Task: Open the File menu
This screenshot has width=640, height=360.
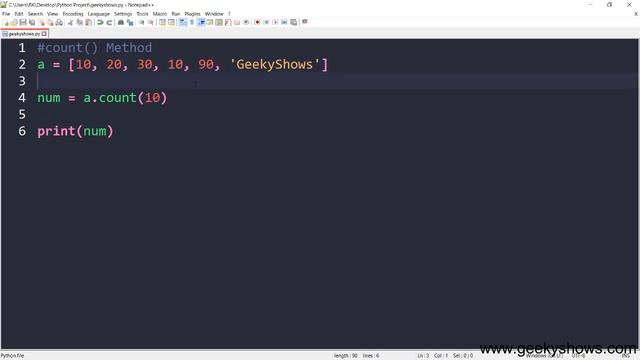Action: click(x=6, y=14)
